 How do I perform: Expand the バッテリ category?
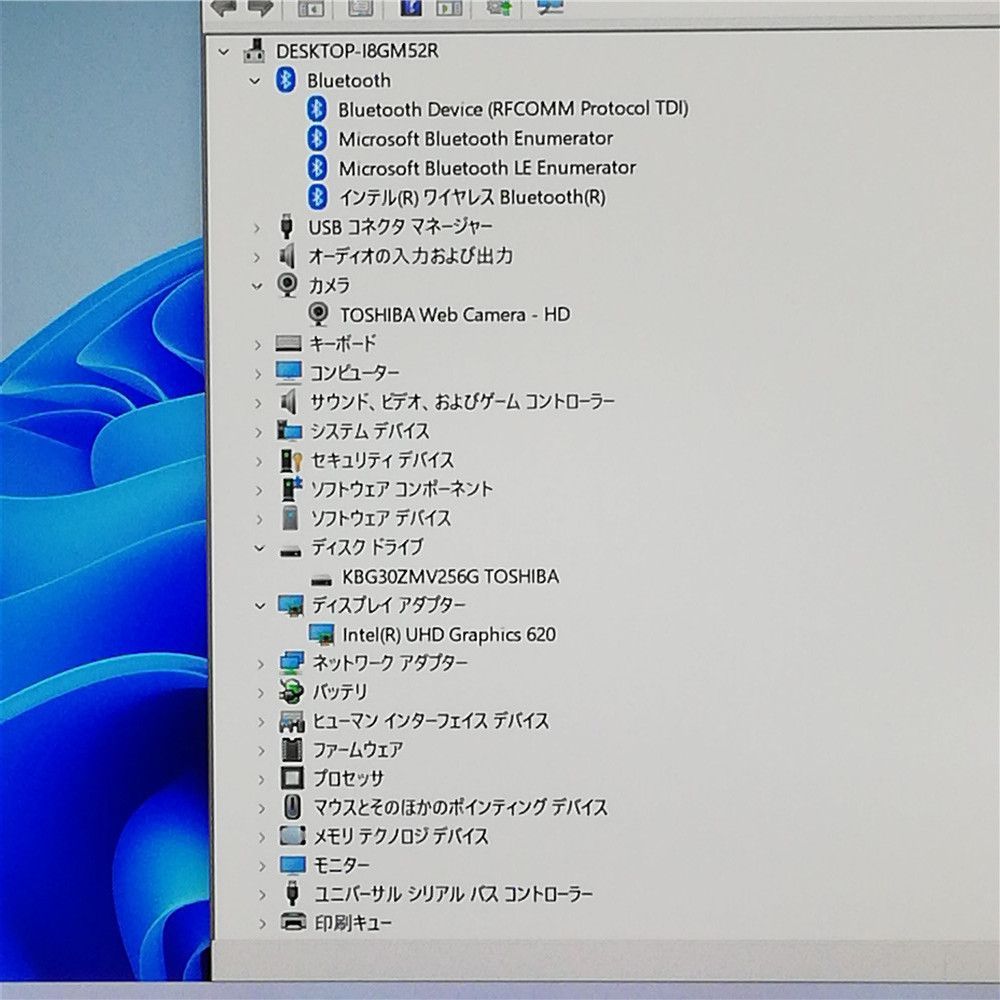click(260, 693)
